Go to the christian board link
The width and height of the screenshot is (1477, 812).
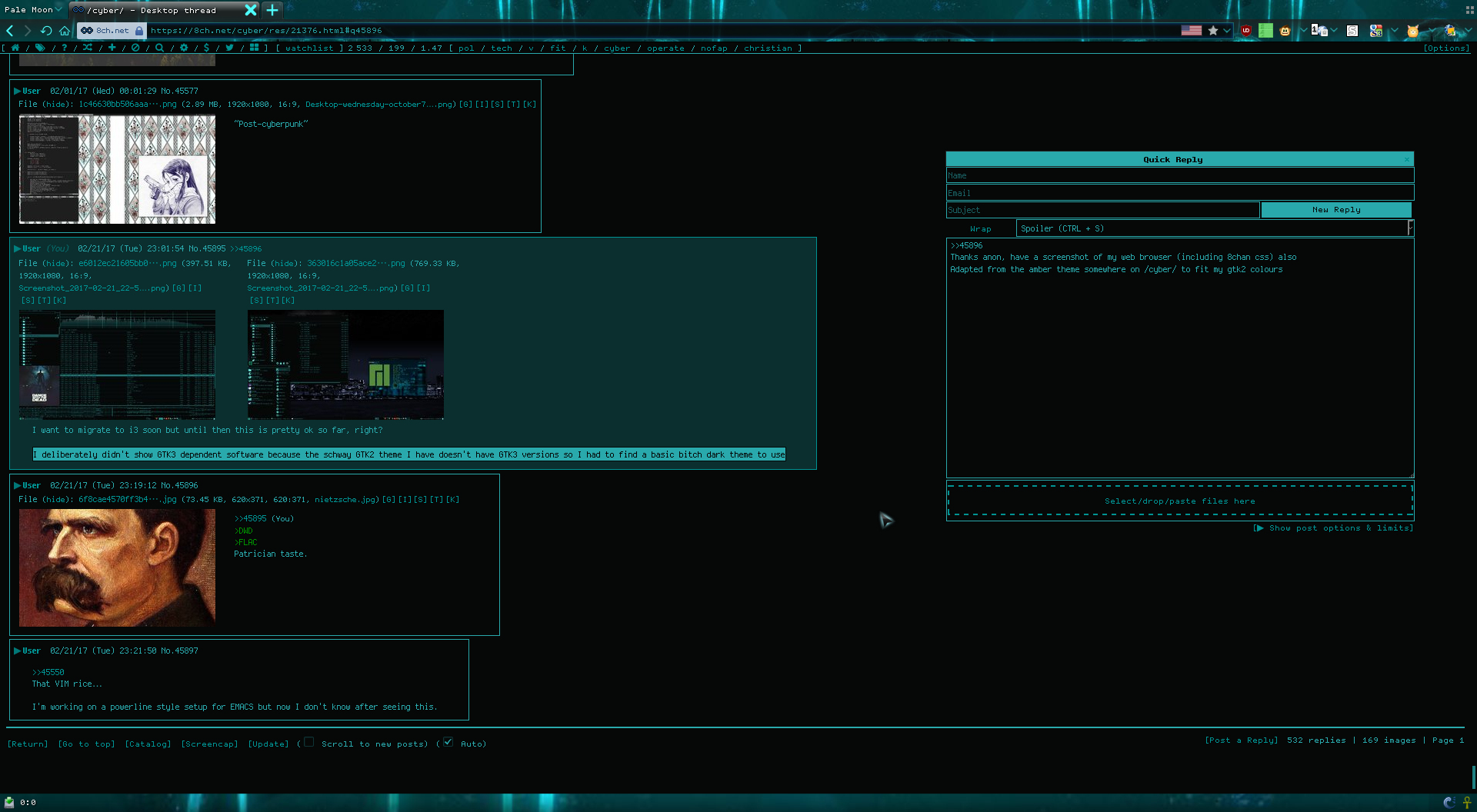point(768,48)
